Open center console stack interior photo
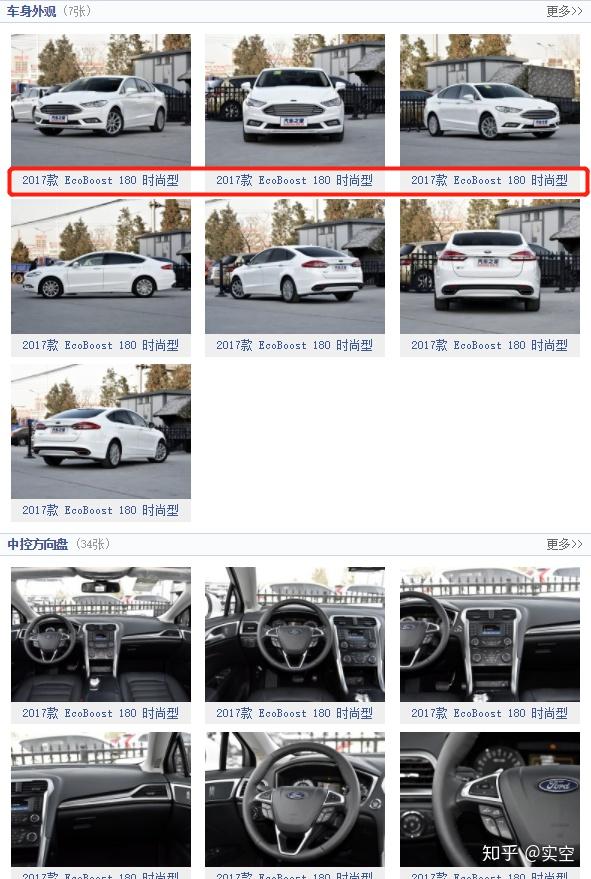Viewport: 591px width, 879px height. (490, 634)
